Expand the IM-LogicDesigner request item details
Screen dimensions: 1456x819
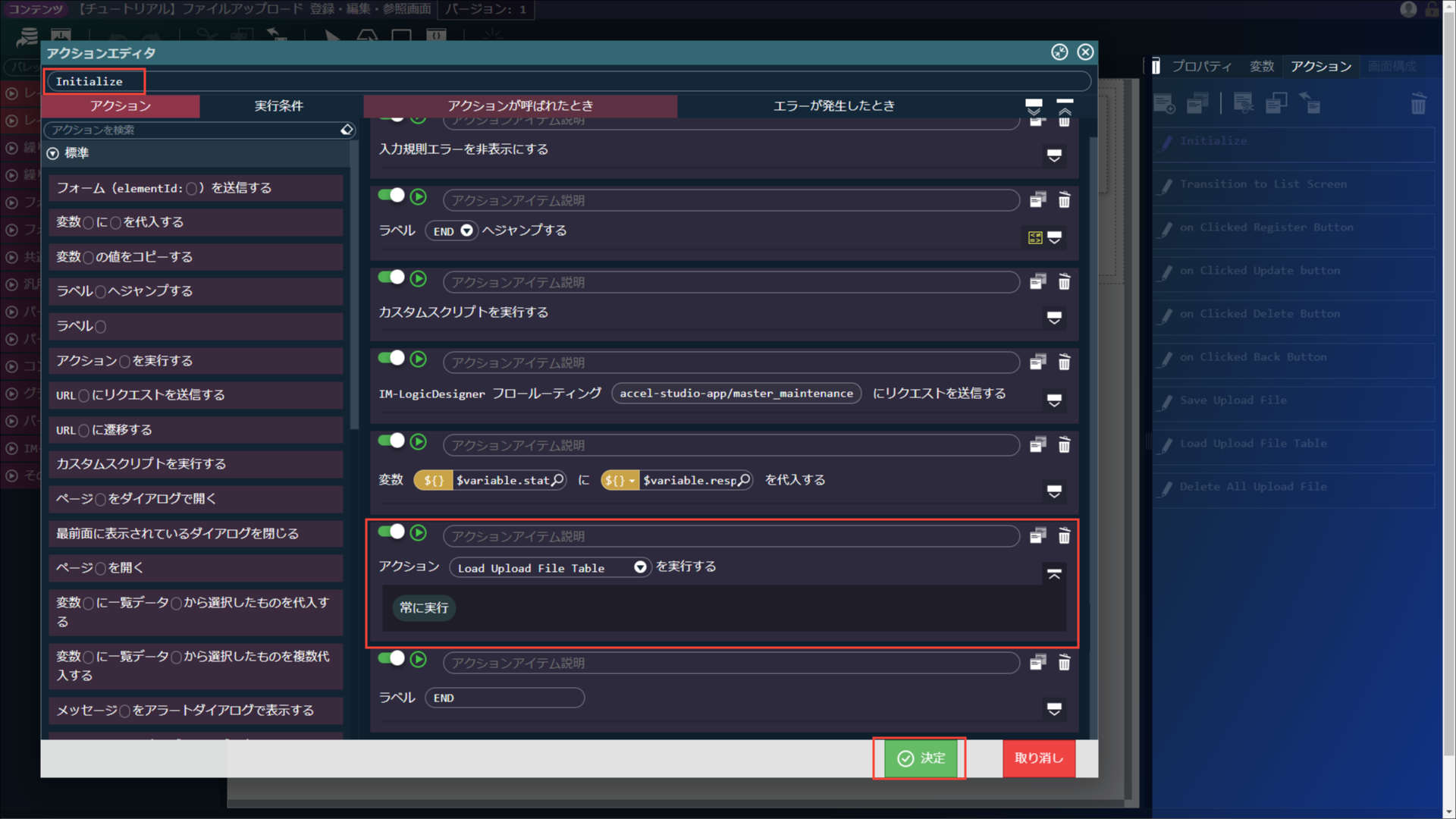tap(1054, 400)
